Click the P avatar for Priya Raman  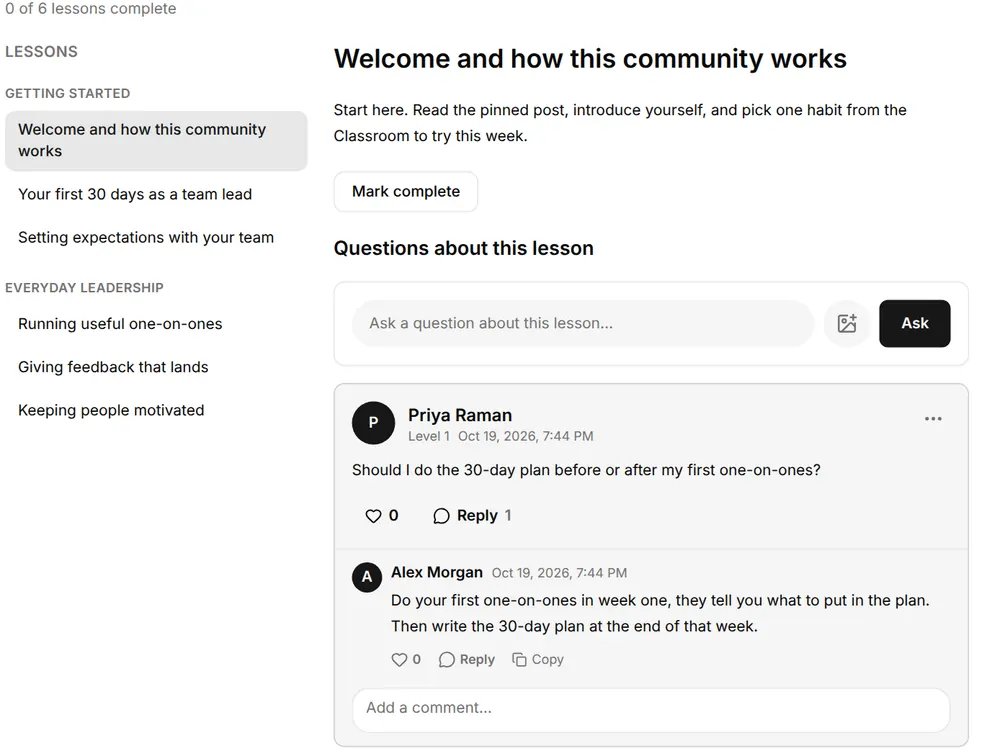pyautogui.click(x=374, y=423)
